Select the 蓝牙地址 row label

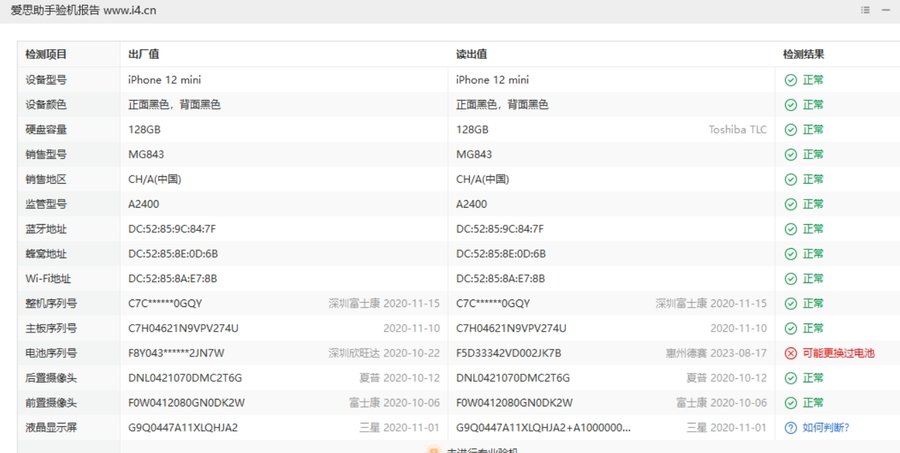pyautogui.click(x=46, y=229)
